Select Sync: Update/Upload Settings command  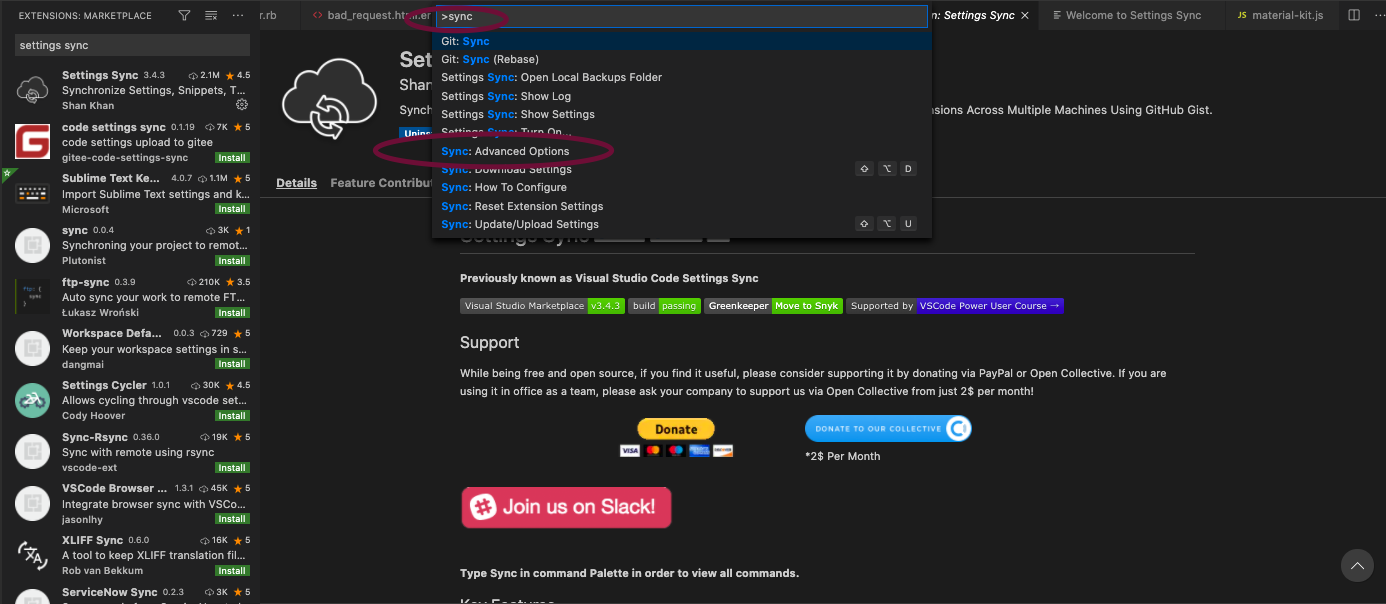pos(682,224)
